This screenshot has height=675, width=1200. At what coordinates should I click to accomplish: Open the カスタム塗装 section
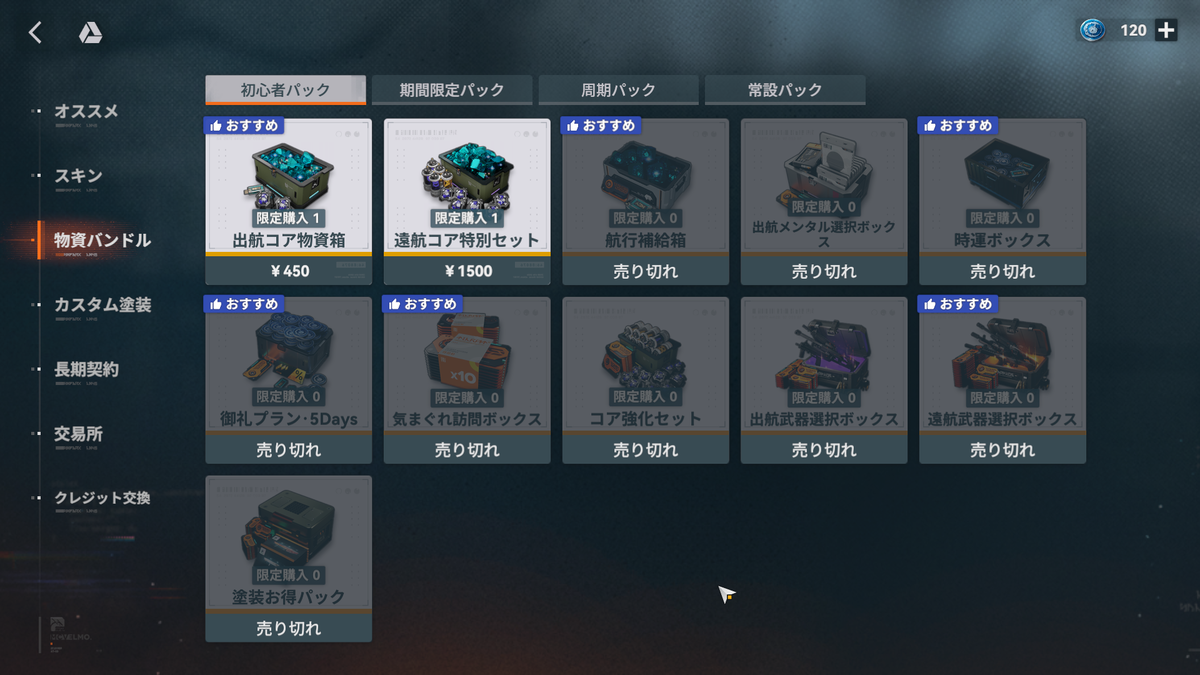click(103, 305)
